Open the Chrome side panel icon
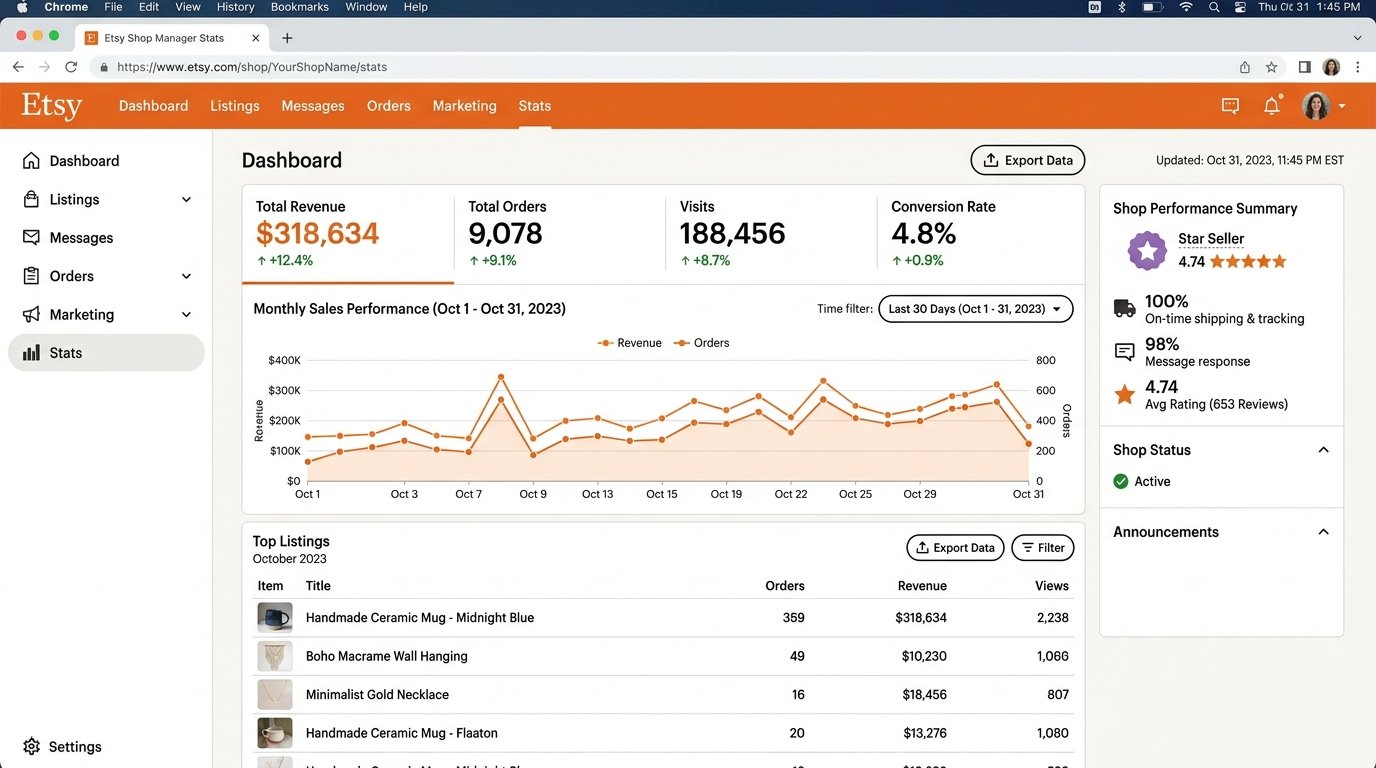 click(1305, 67)
